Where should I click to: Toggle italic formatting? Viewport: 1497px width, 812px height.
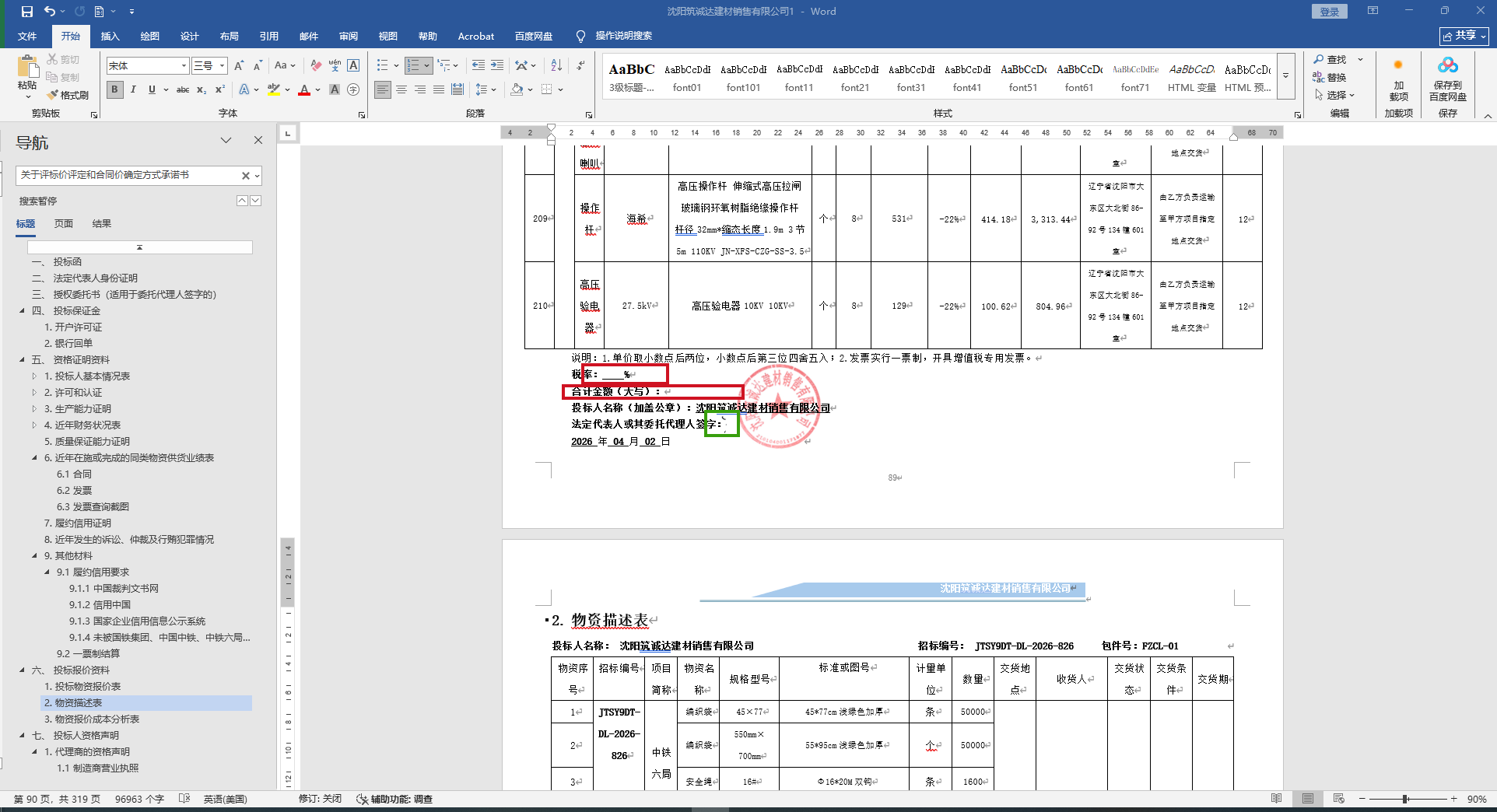click(x=133, y=89)
